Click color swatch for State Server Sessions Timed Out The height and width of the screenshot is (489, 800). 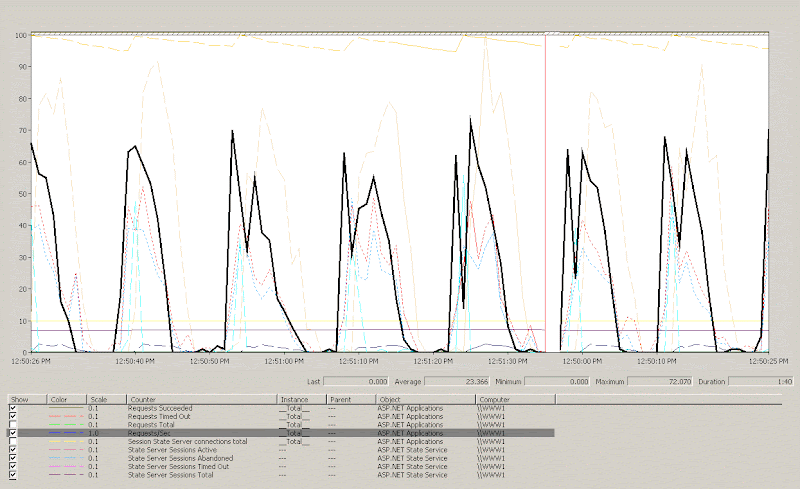tap(64, 466)
